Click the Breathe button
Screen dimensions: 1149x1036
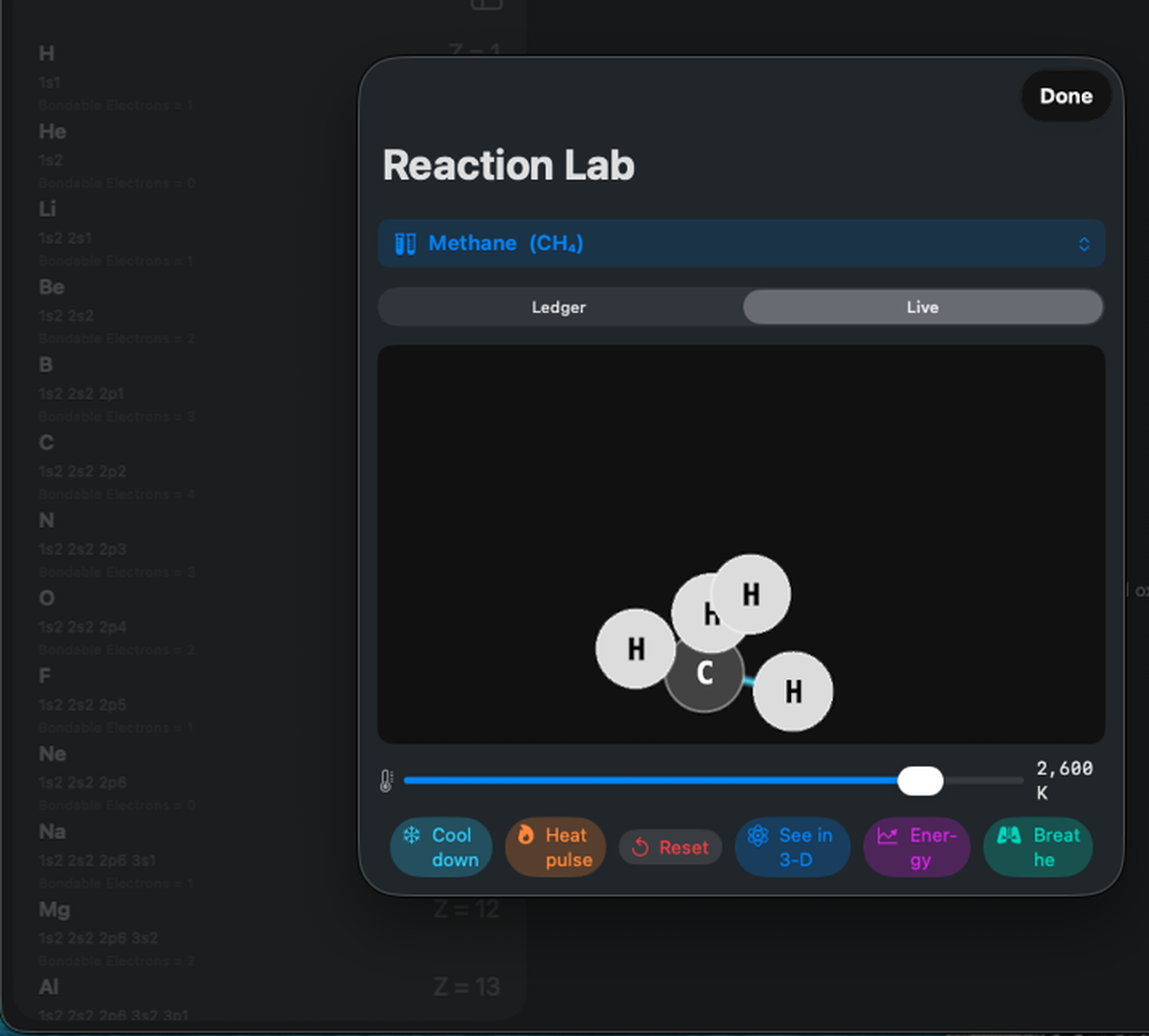(1038, 847)
